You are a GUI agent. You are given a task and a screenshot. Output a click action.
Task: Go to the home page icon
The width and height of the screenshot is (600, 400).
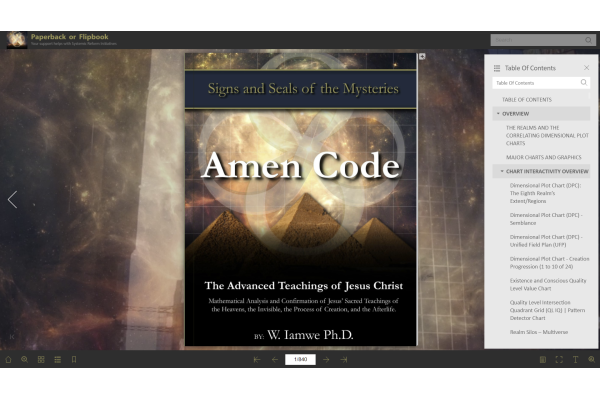[8, 359]
